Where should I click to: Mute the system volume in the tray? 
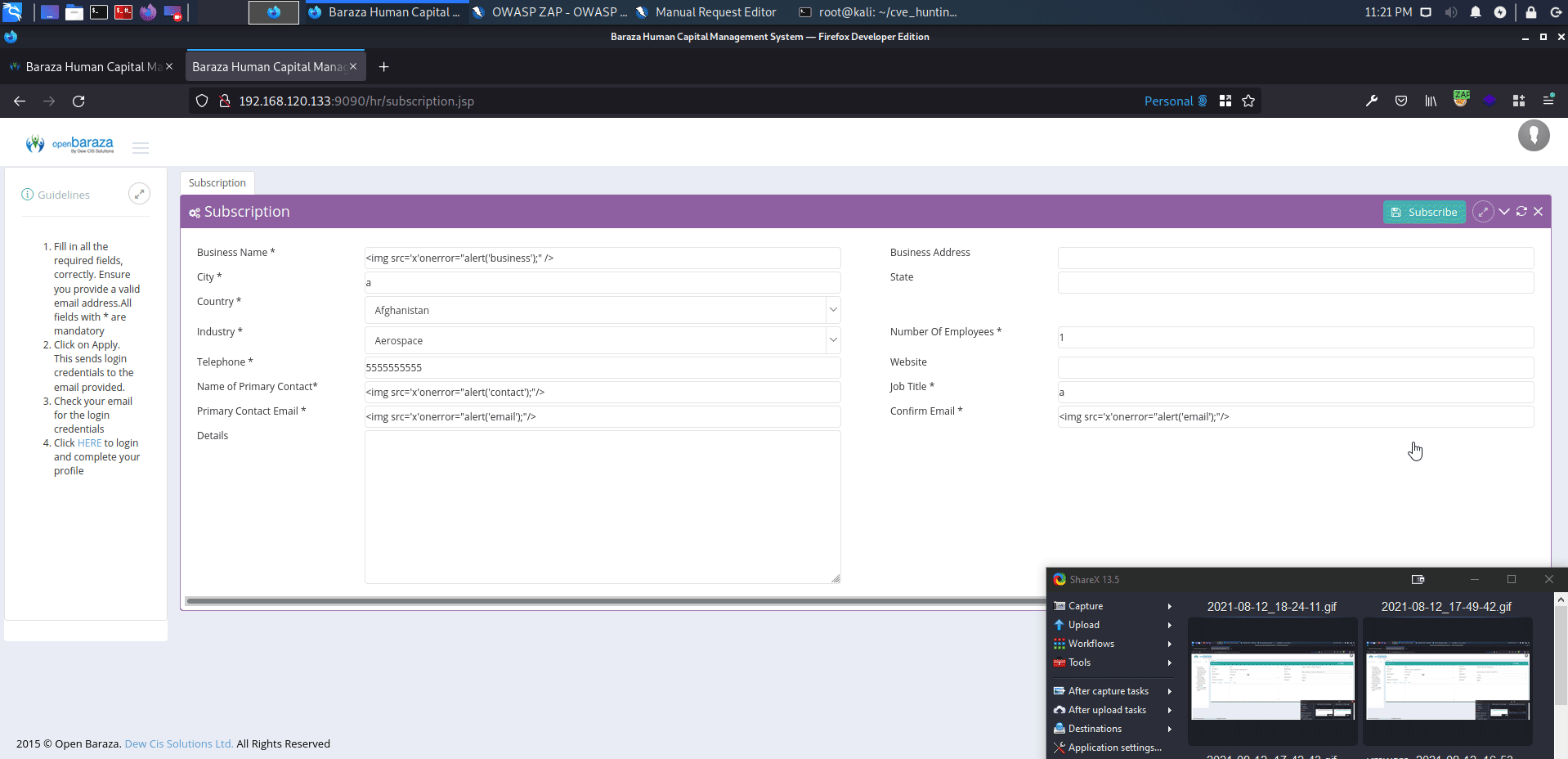pyautogui.click(x=1451, y=12)
